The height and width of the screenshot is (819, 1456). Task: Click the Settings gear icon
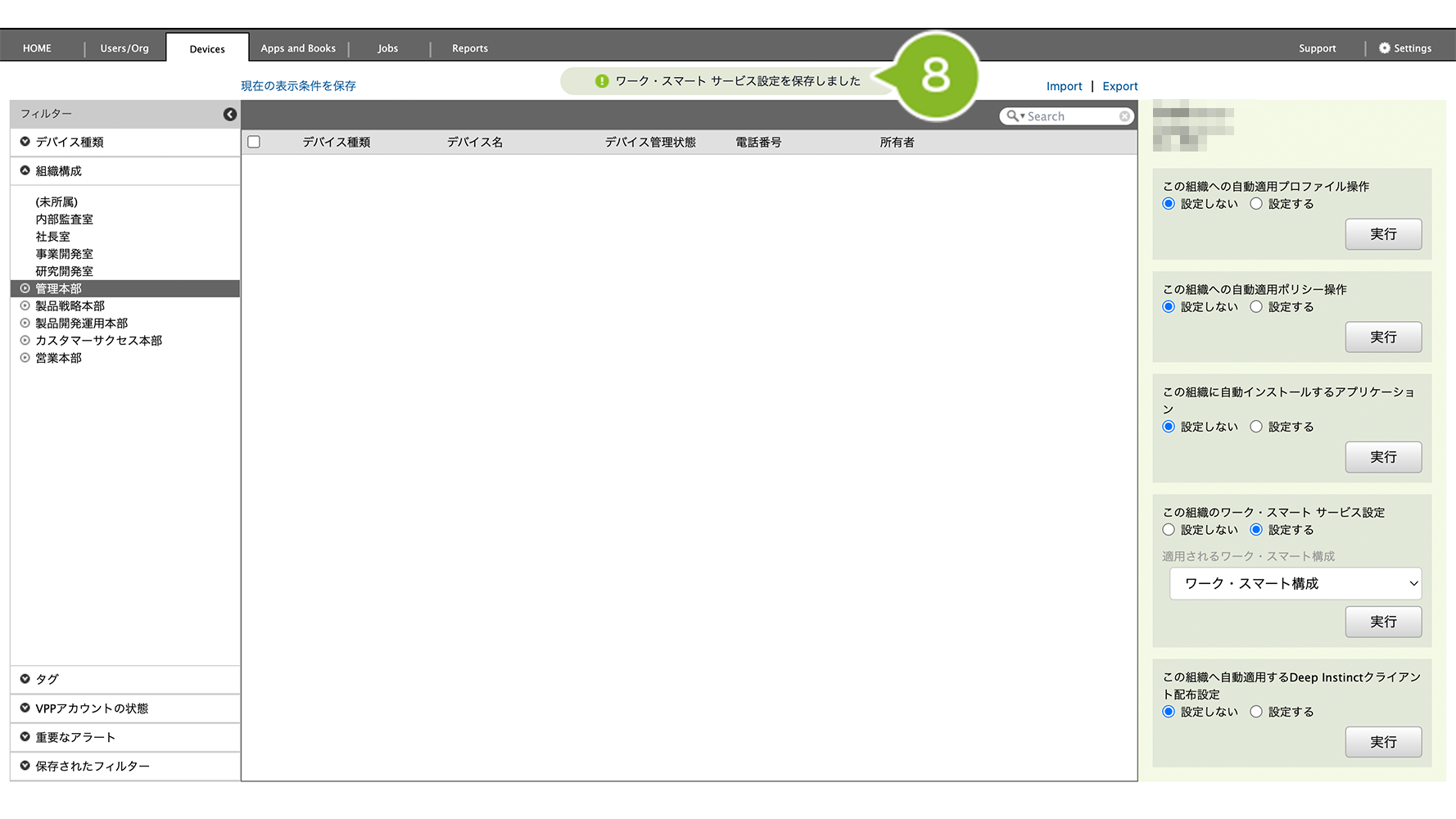1384,48
